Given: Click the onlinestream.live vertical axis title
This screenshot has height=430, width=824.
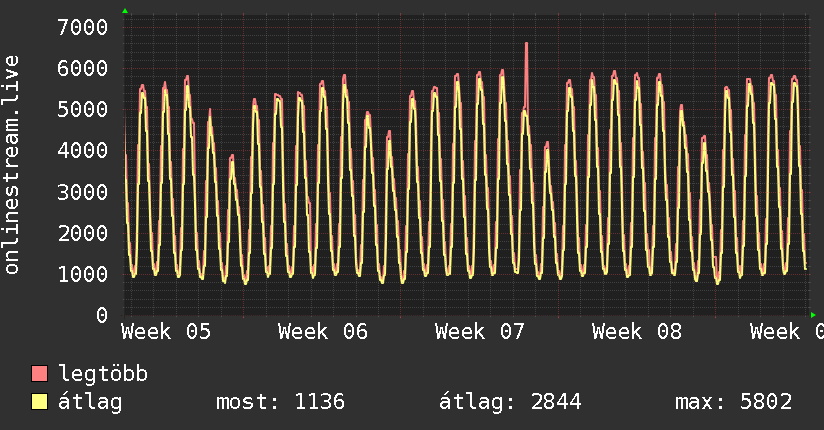Looking at the screenshot, I should (12, 166).
